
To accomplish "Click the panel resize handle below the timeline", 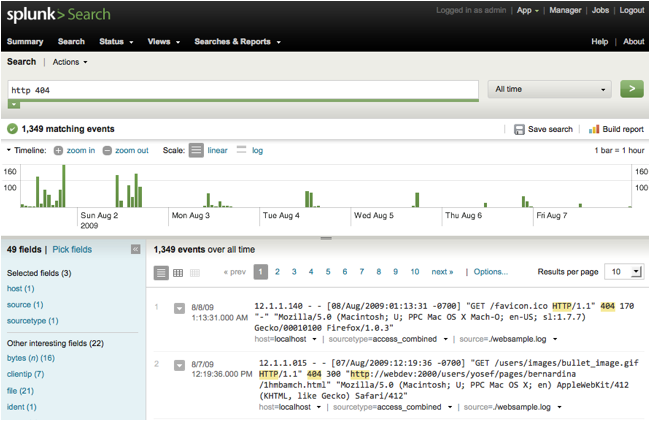I will 326,238.
